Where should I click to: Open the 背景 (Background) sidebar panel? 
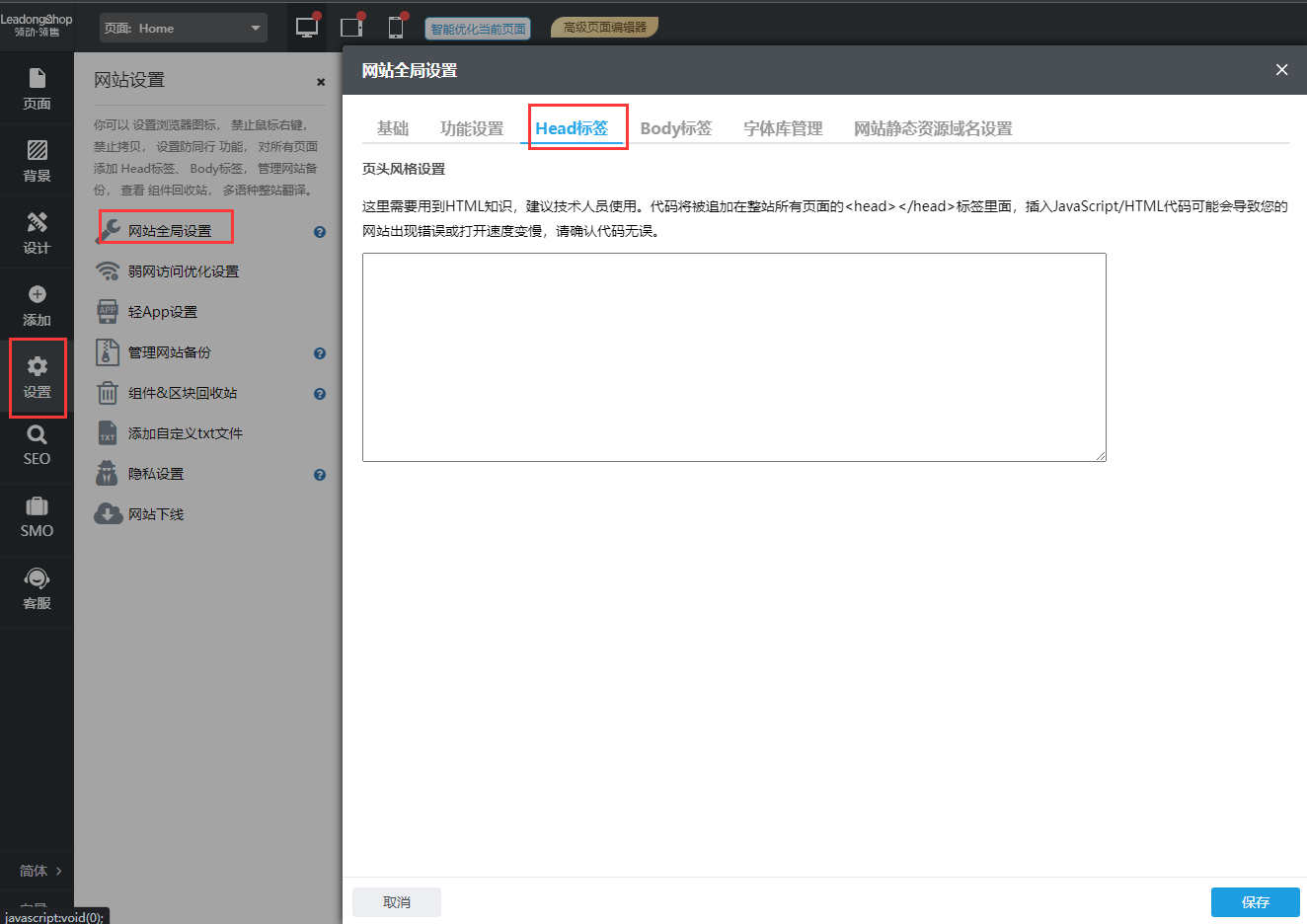pyautogui.click(x=37, y=160)
